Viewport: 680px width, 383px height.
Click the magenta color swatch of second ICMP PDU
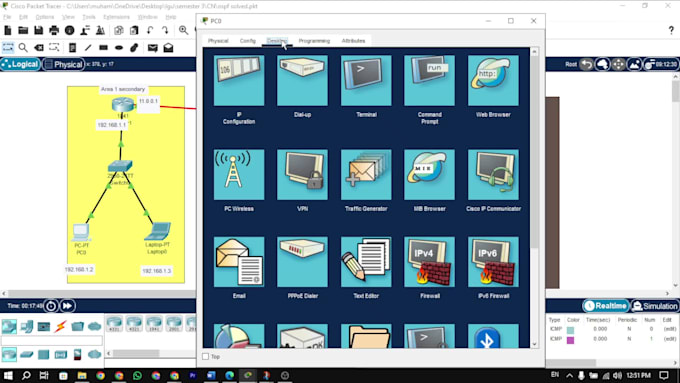click(570, 340)
